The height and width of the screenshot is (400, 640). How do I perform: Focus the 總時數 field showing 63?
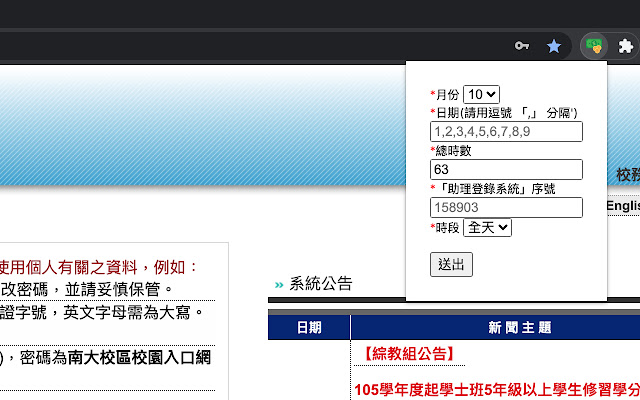pos(506,169)
